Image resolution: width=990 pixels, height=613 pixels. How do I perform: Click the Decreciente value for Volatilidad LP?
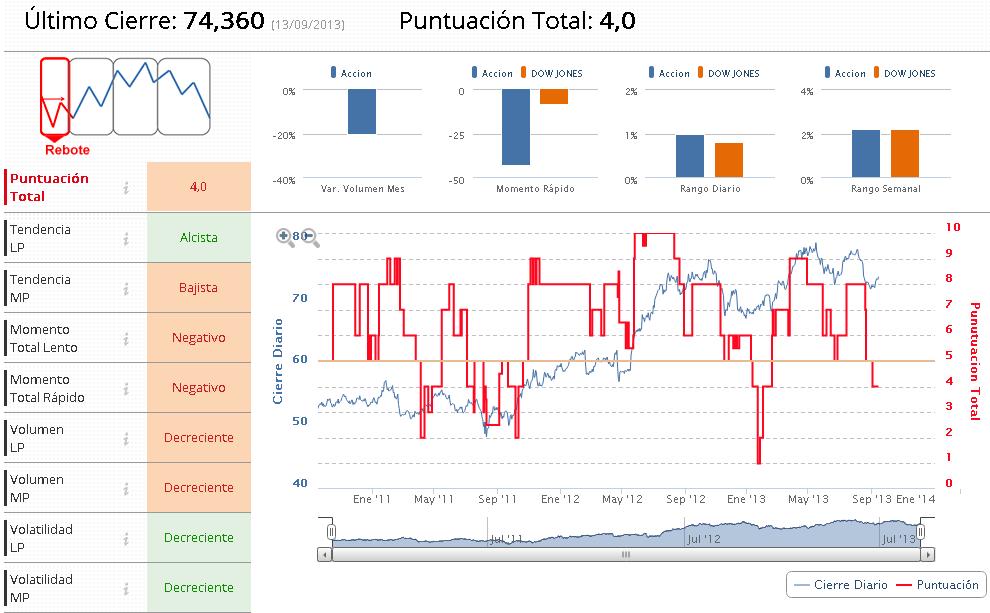click(x=199, y=537)
